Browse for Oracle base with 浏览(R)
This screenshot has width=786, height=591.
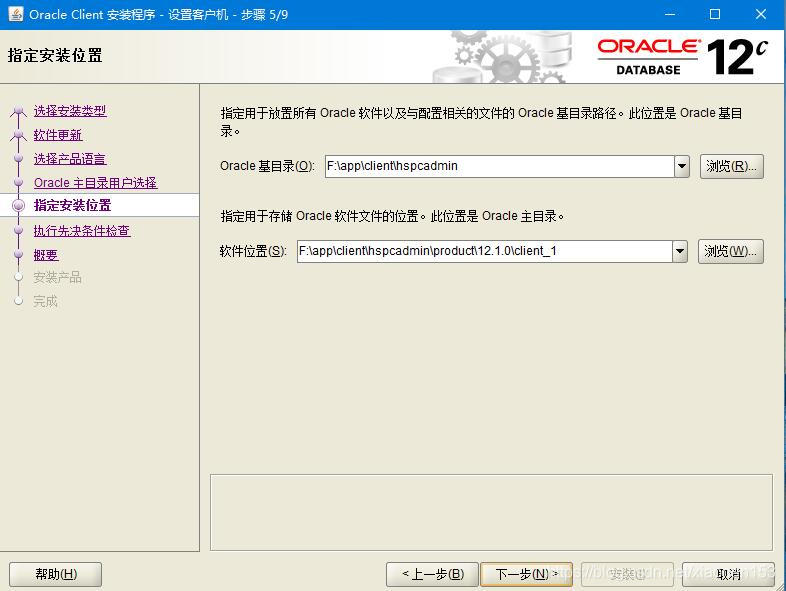tap(731, 166)
